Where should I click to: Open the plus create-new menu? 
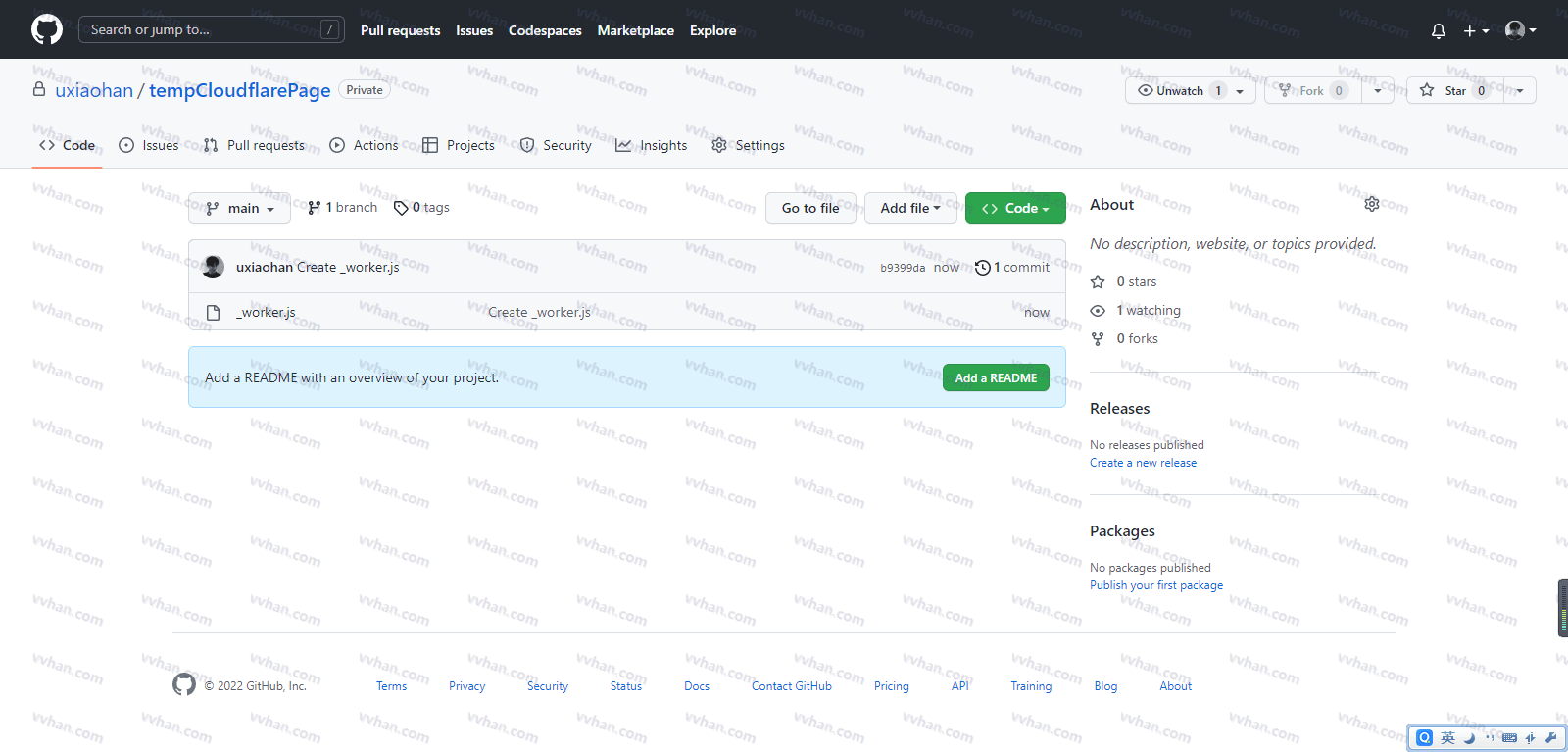[1476, 30]
